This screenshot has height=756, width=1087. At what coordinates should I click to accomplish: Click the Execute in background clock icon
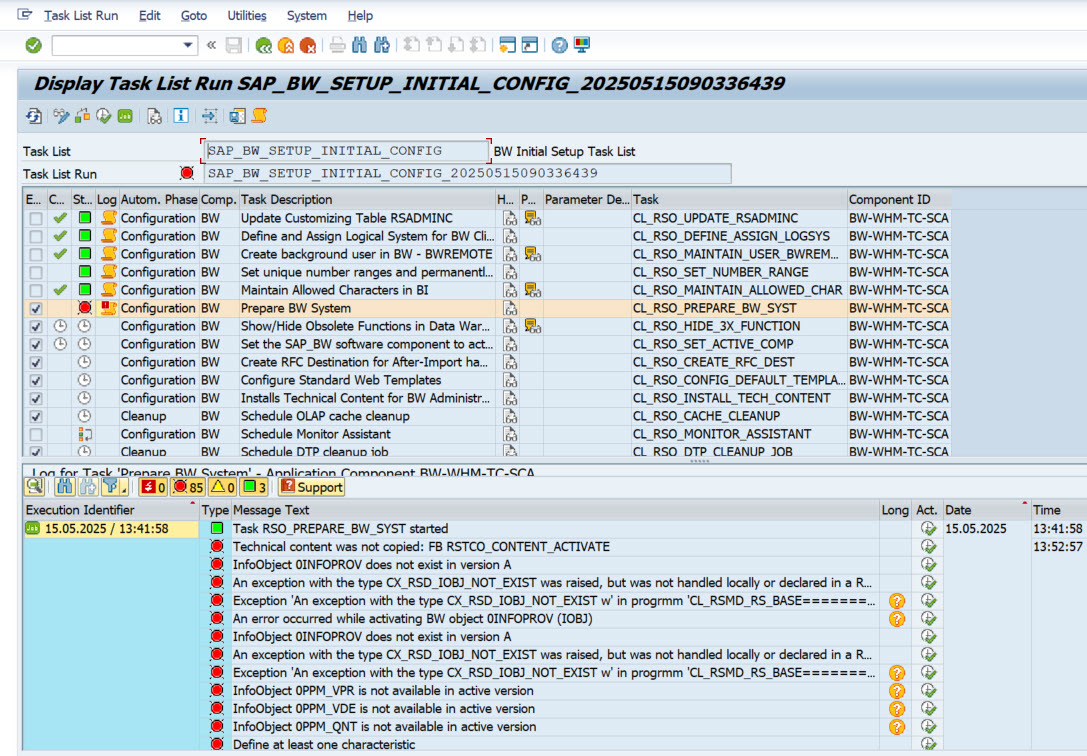(x=104, y=116)
